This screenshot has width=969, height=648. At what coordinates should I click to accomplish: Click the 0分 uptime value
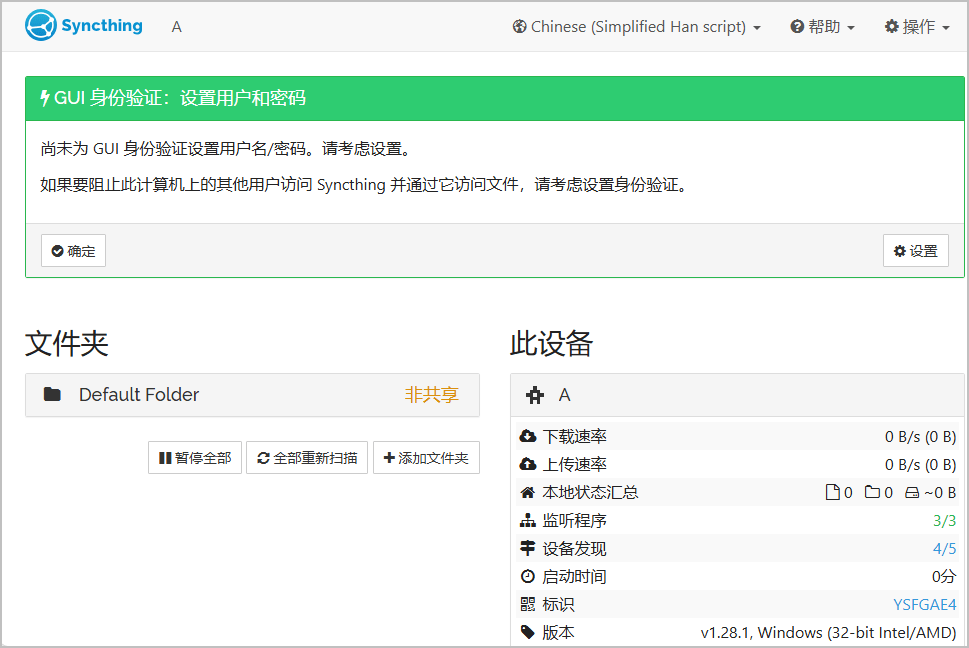pos(944,576)
